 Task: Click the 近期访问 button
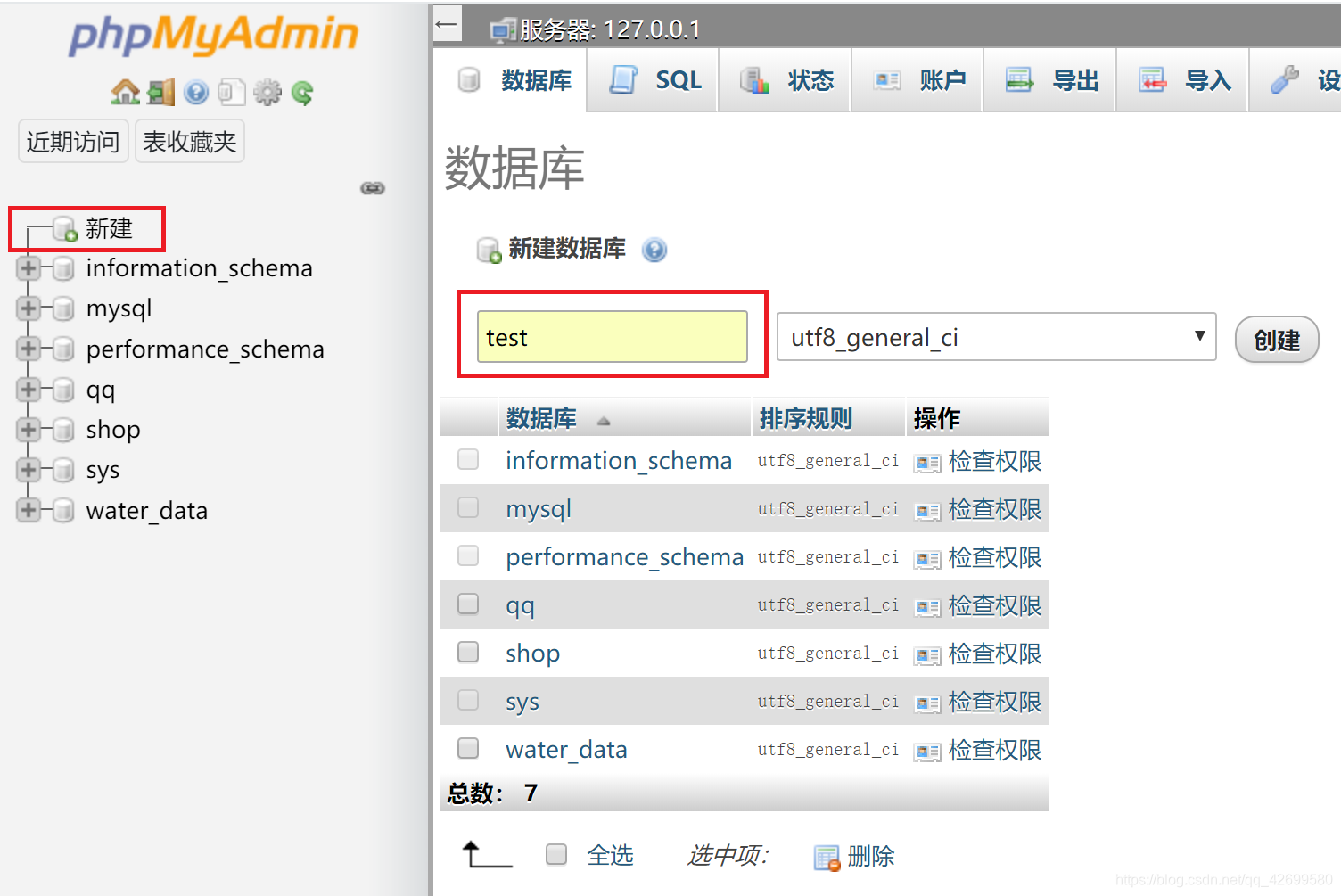(73, 142)
